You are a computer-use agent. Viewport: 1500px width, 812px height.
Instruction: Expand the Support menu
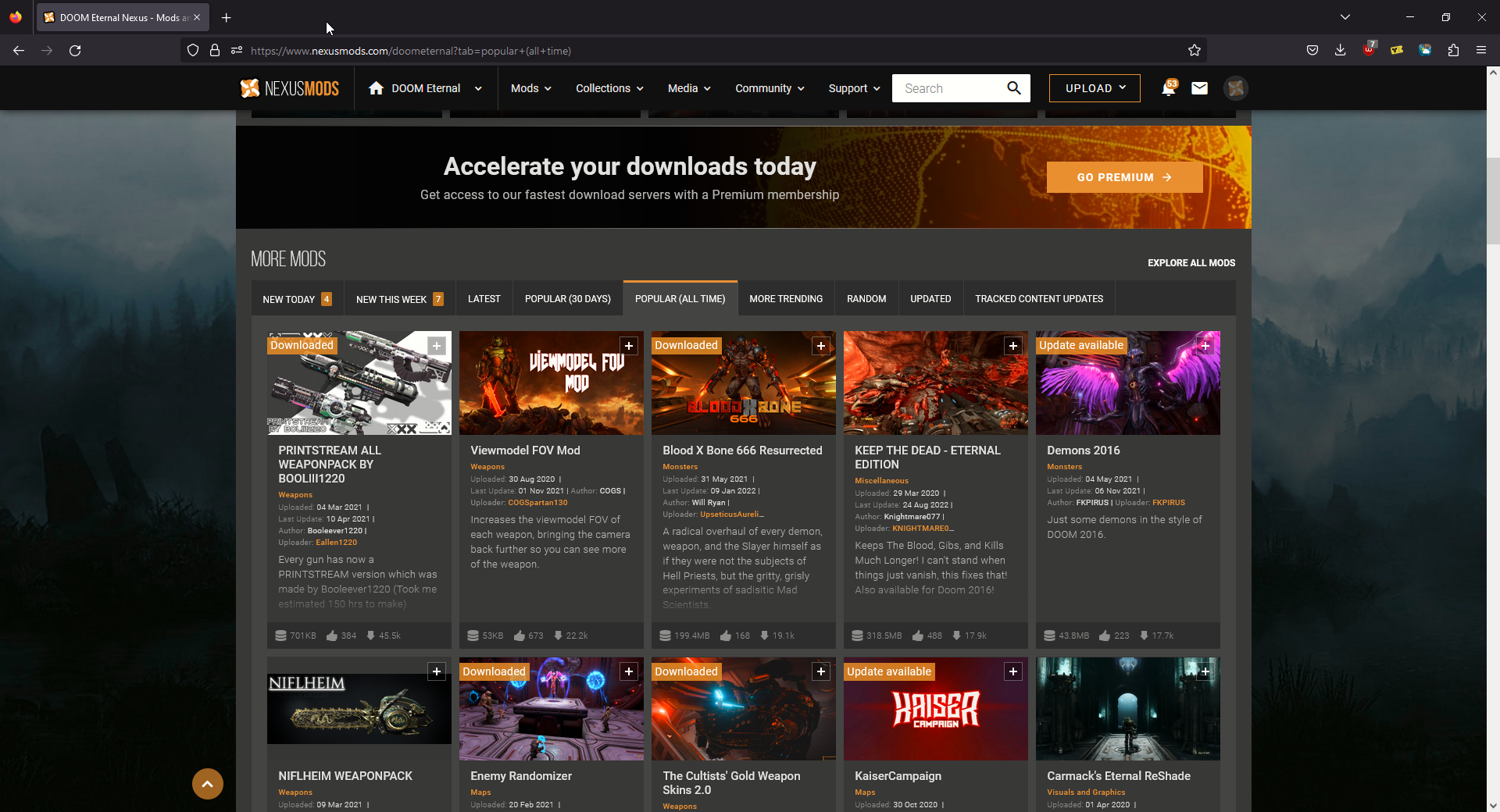click(854, 88)
